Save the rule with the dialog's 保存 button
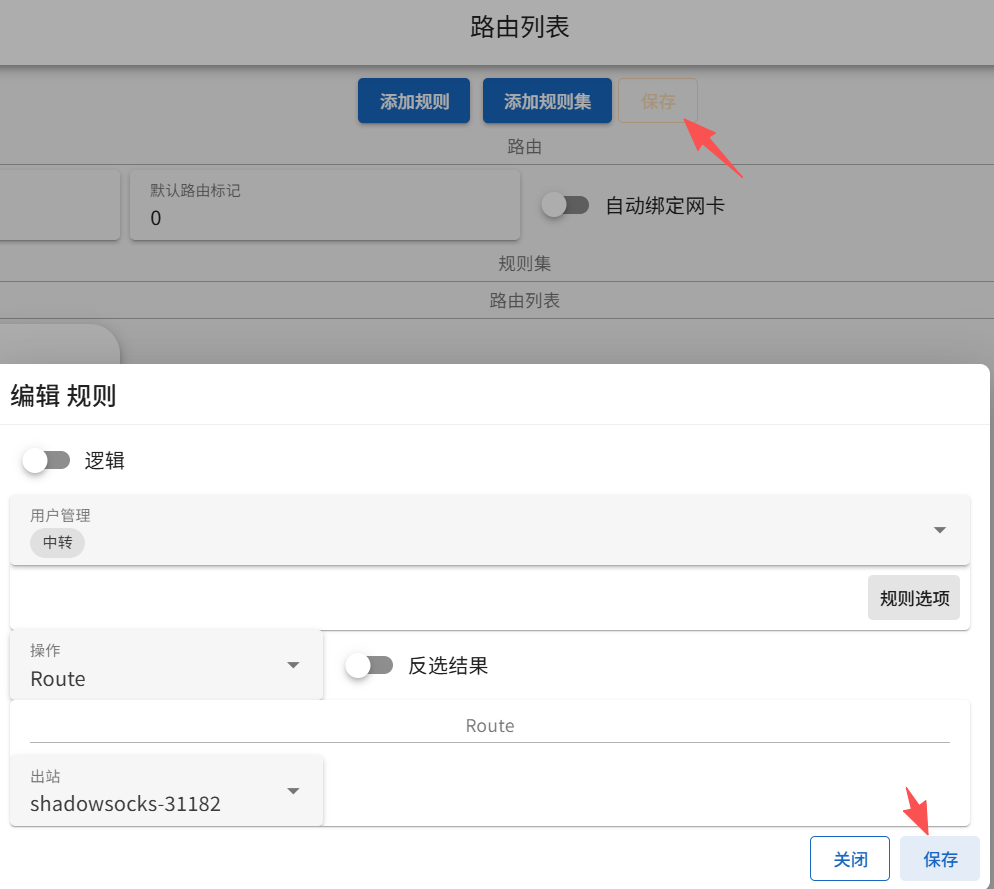Screen dimensions: 994x889 (x=939, y=859)
